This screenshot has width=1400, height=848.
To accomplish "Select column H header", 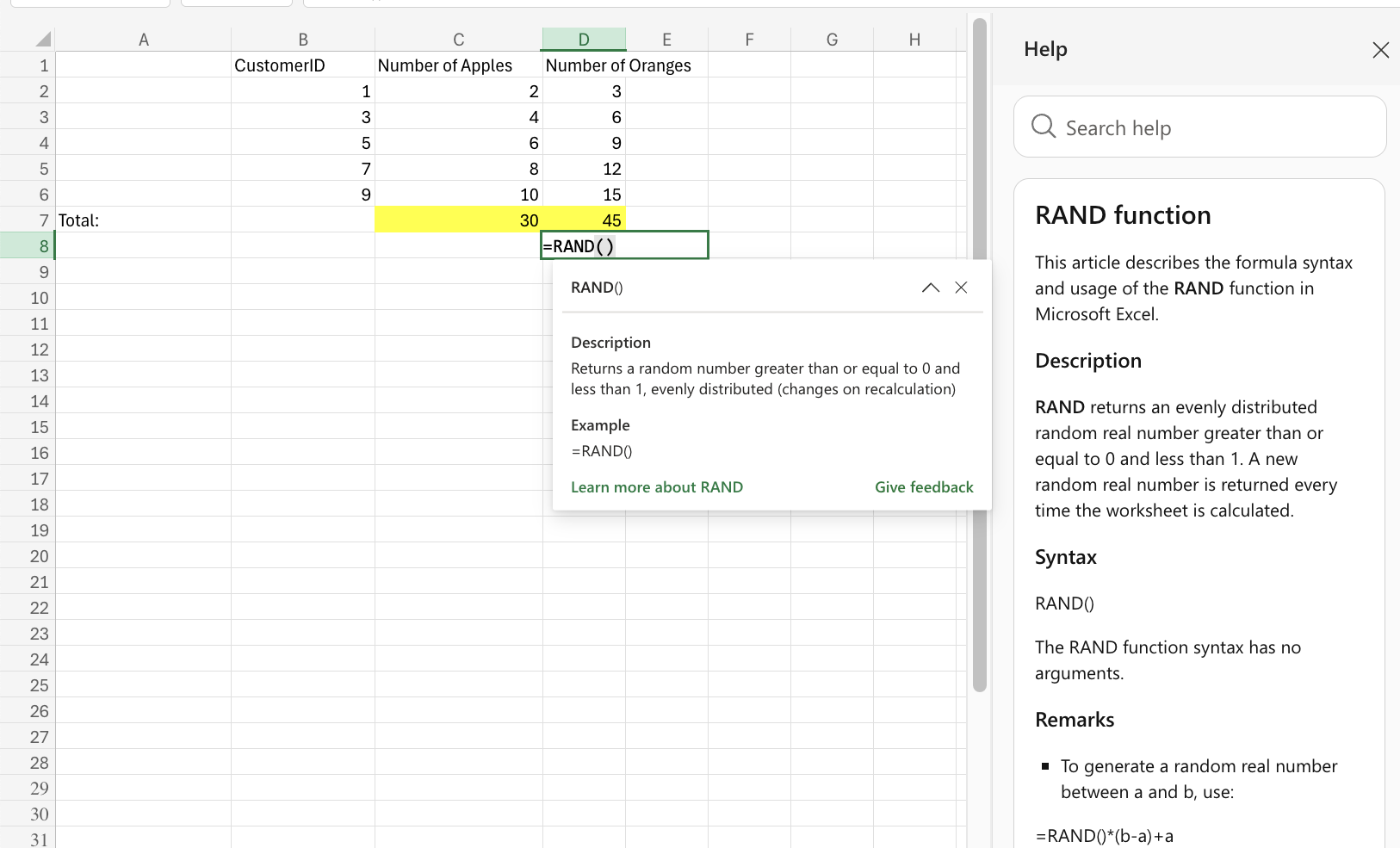I will pyautogui.click(x=914, y=39).
